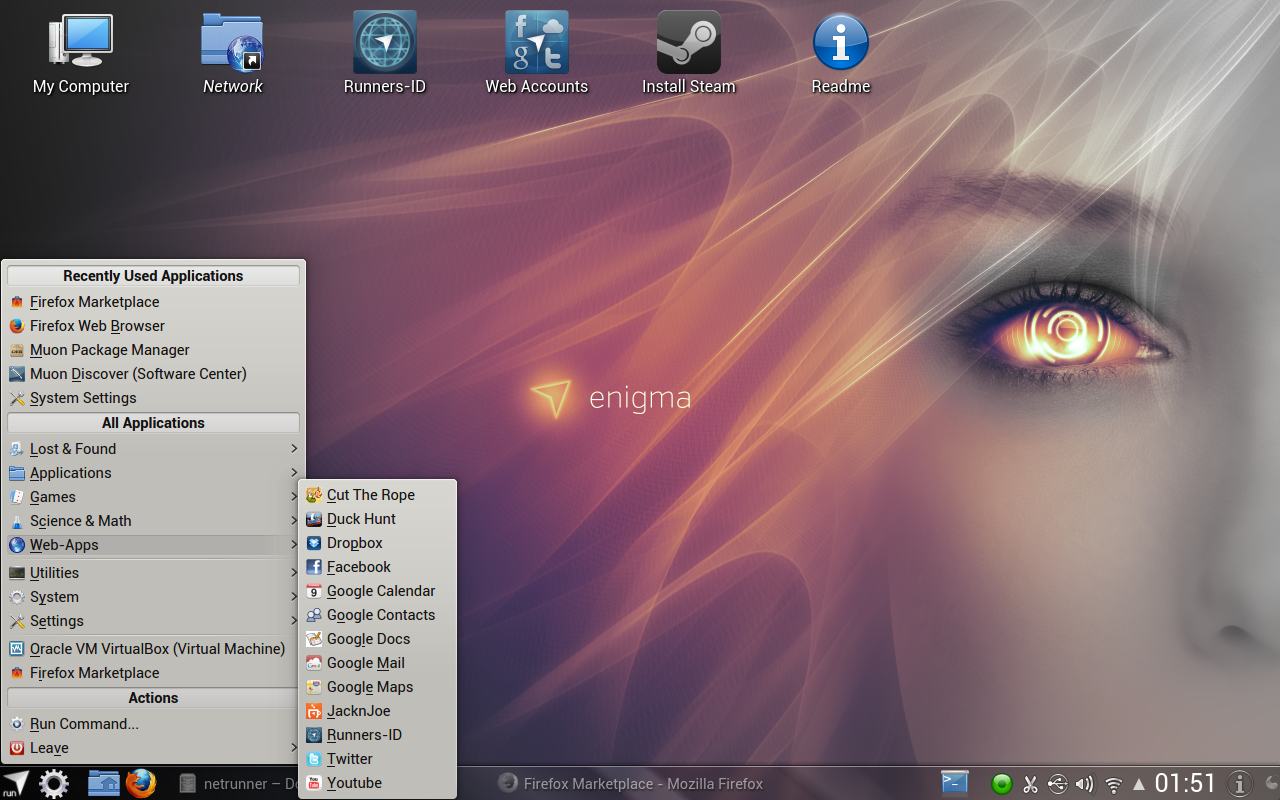Image resolution: width=1280 pixels, height=800 pixels.
Task: Expand the Games submenu
Action: 153,497
